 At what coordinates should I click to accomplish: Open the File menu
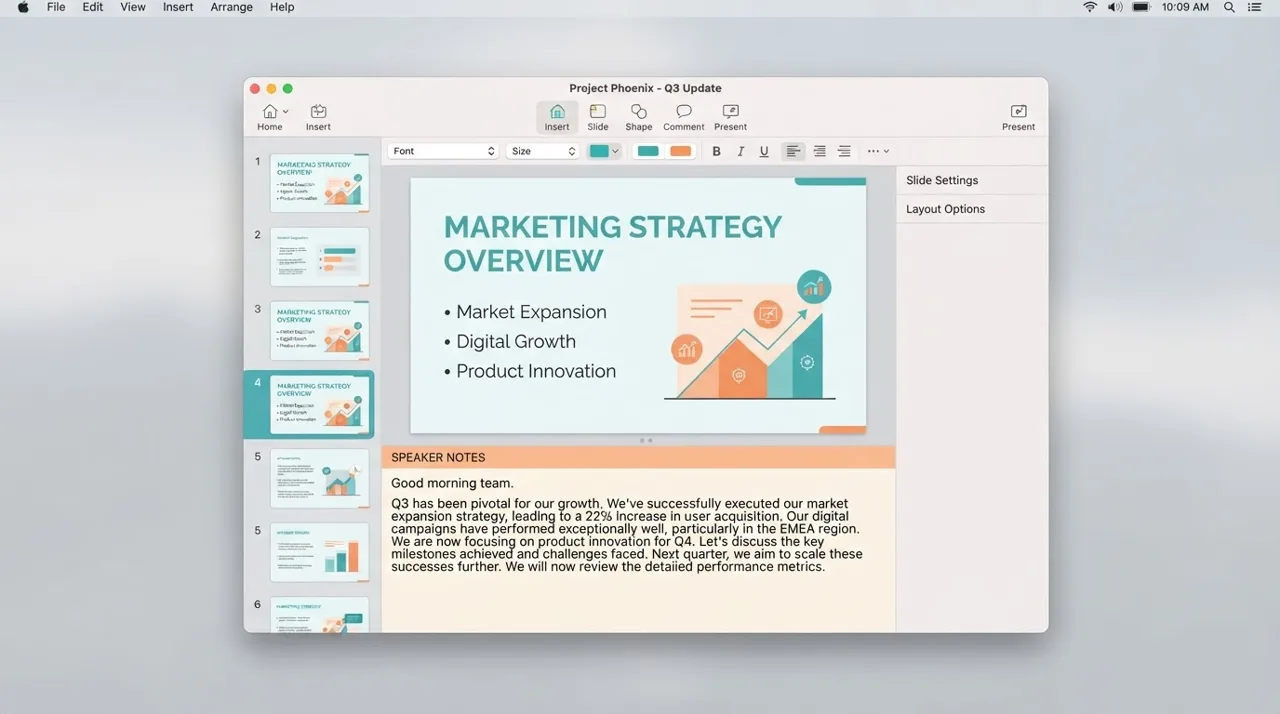pos(56,7)
